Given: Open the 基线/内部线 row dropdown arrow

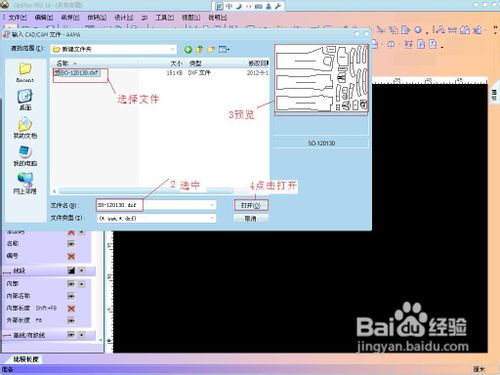Looking at the screenshot, I should coord(82,335).
